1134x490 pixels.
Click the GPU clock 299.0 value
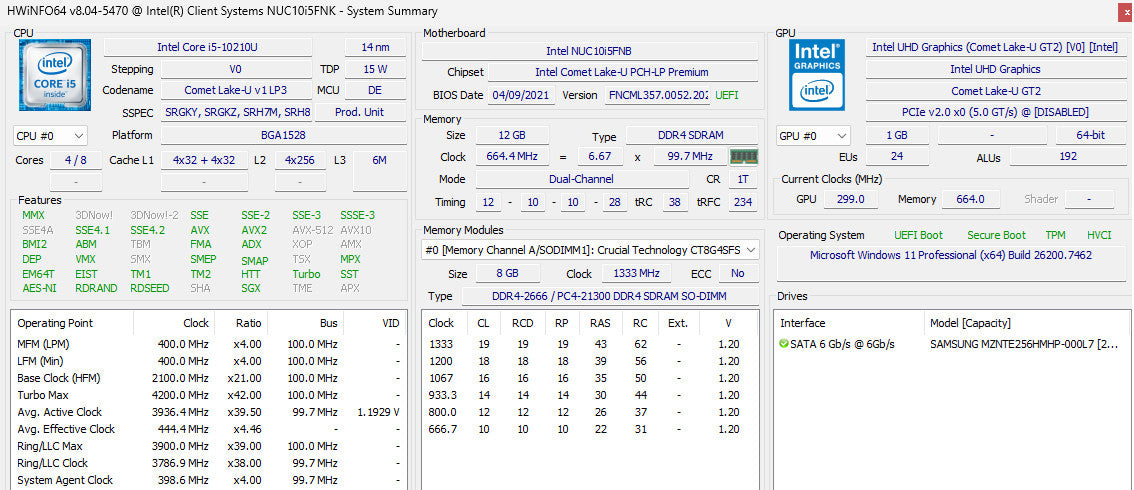click(850, 199)
